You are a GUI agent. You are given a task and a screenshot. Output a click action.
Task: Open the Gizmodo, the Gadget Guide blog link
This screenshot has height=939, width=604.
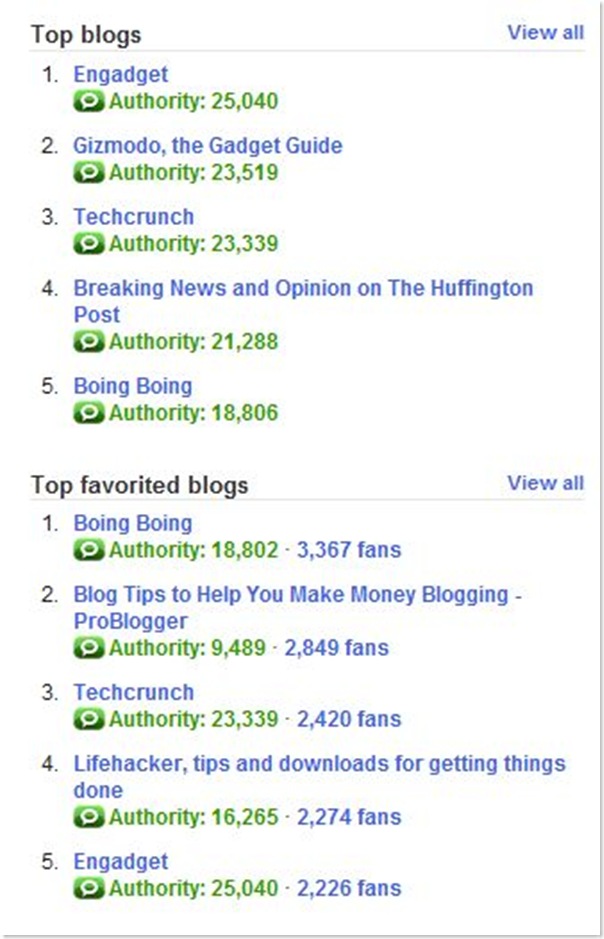click(x=207, y=146)
